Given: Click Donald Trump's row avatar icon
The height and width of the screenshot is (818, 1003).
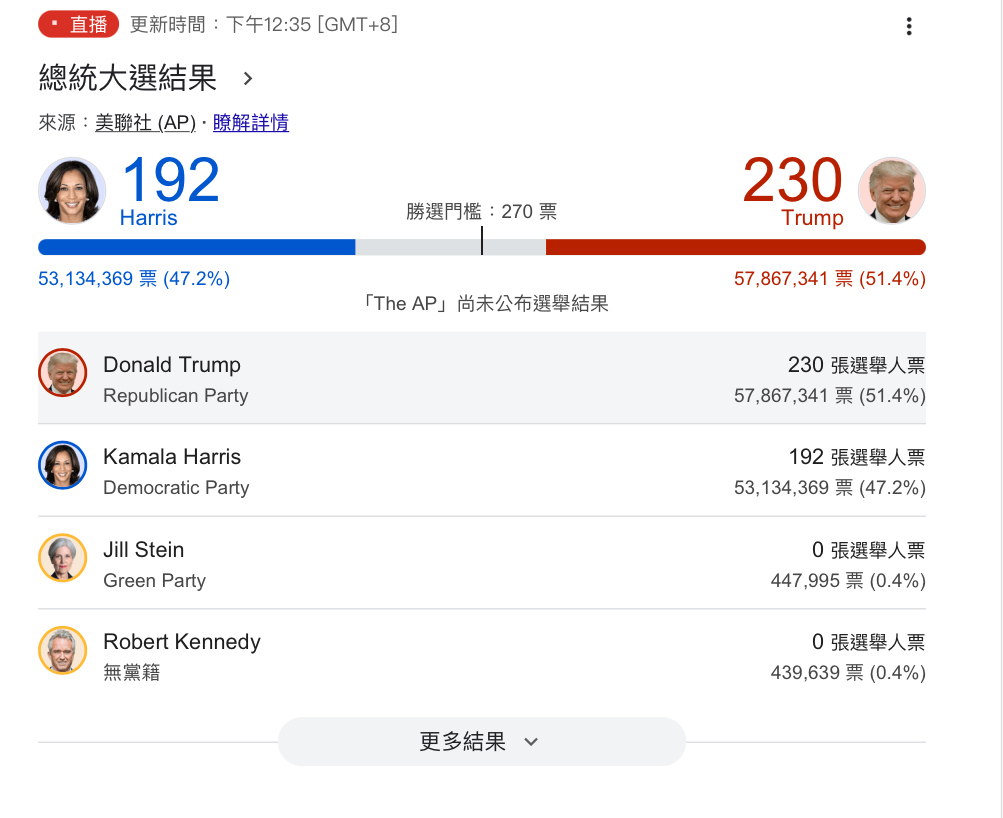Looking at the screenshot, I should coord(63,373).
